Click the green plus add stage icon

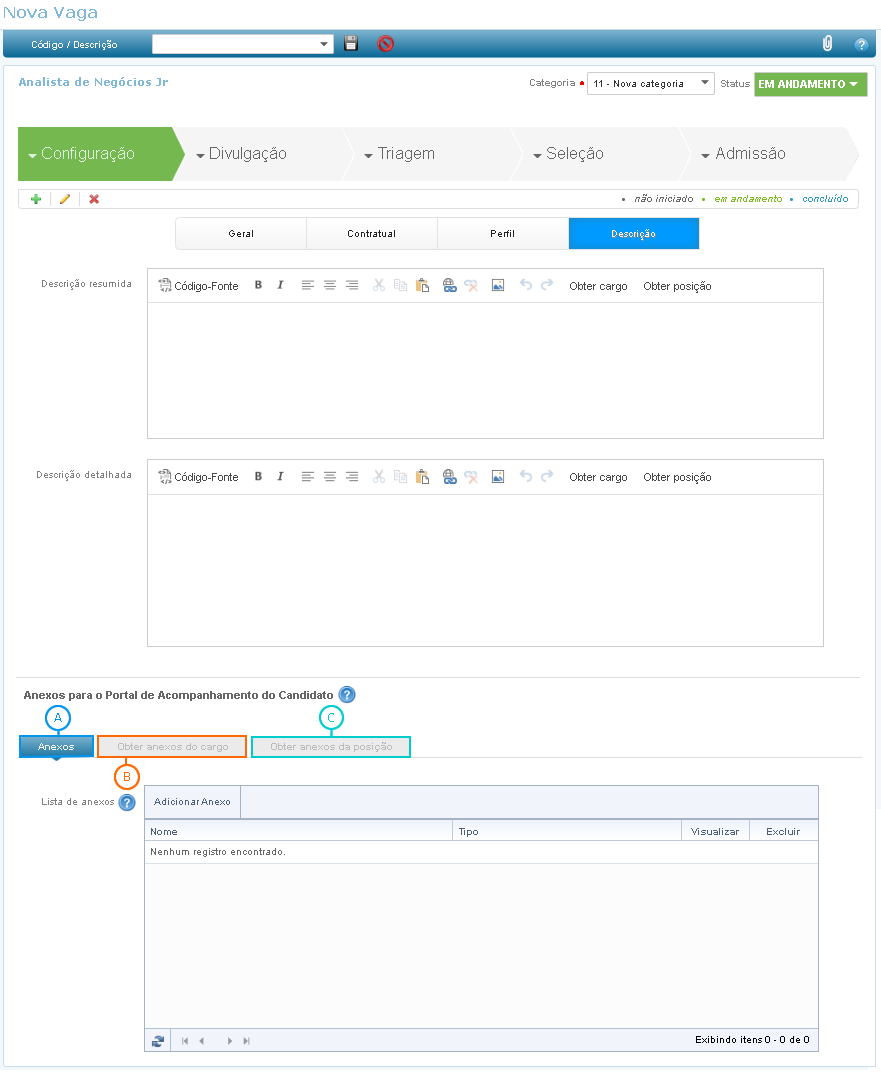(36, 199)
